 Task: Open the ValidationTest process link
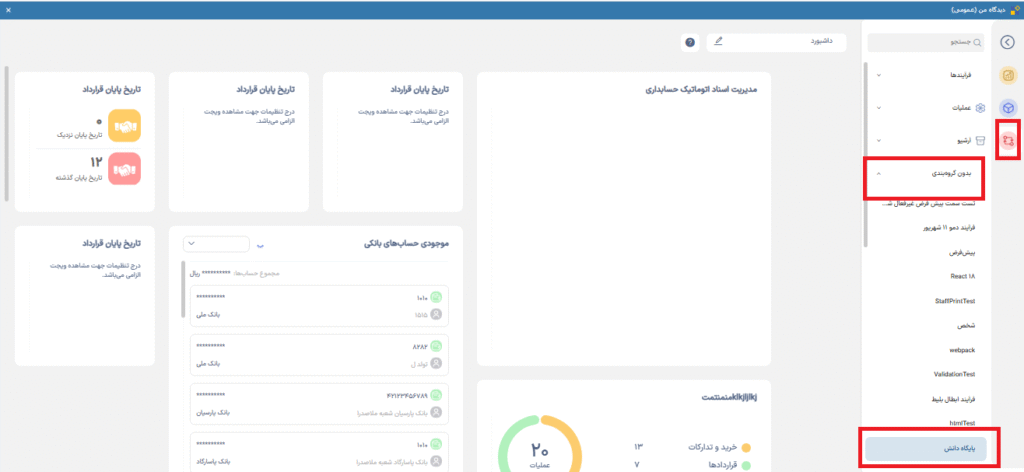954,374
